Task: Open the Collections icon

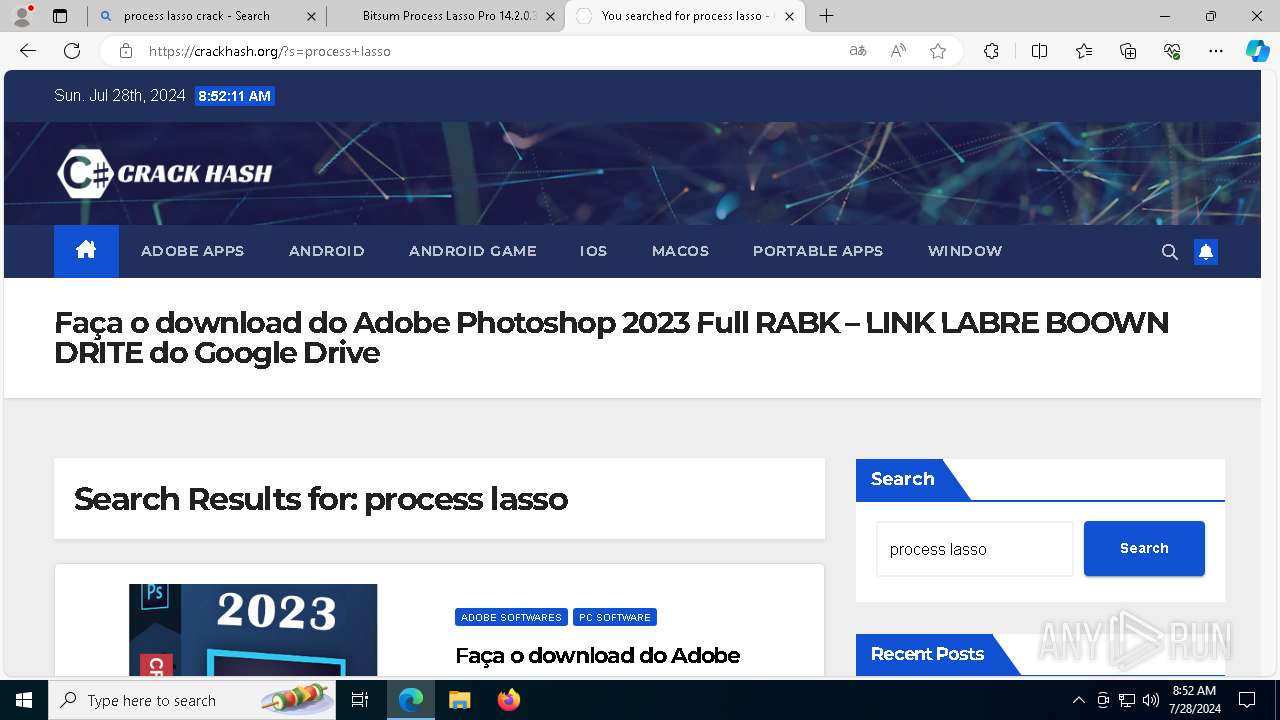Action: point(1128,51)
